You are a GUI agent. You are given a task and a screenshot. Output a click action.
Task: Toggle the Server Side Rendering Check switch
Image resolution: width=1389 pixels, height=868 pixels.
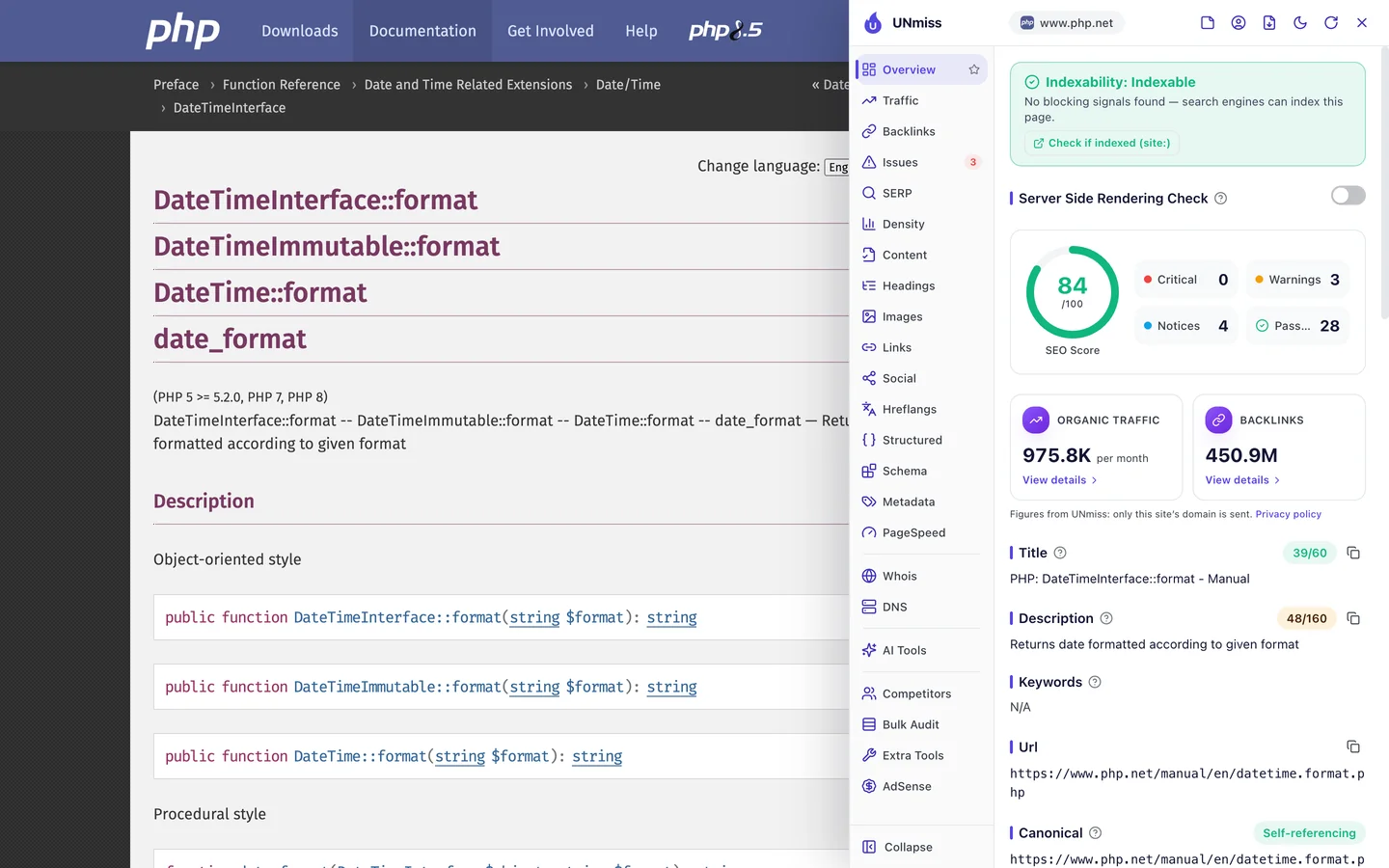tap(1348, 196)
